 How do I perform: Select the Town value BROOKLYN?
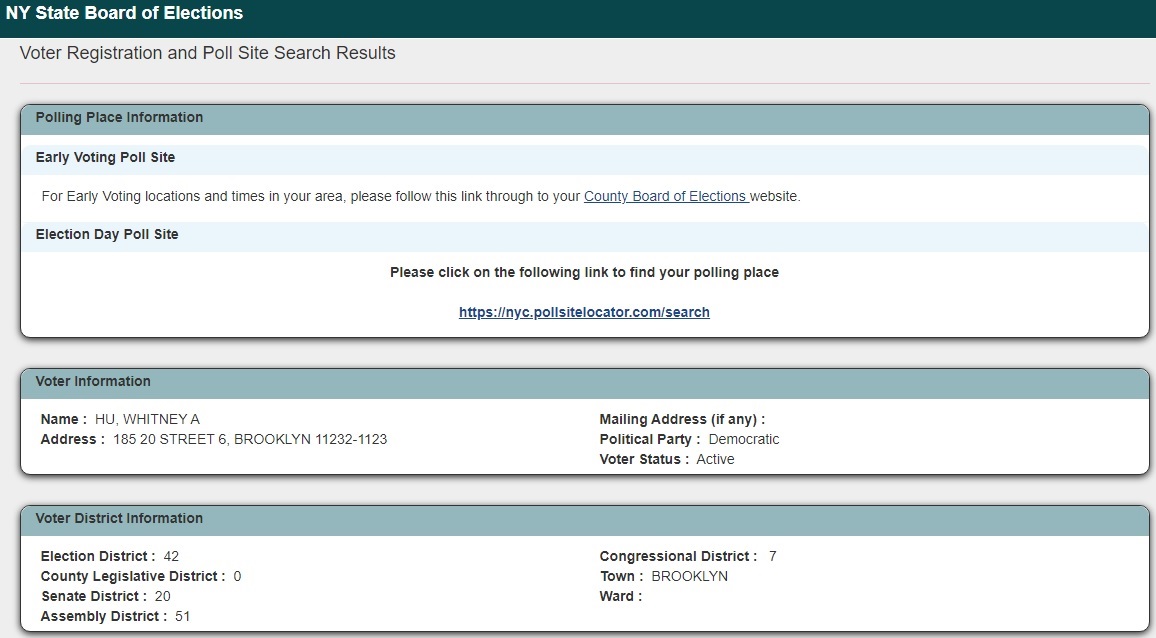[x=689, y=576]
